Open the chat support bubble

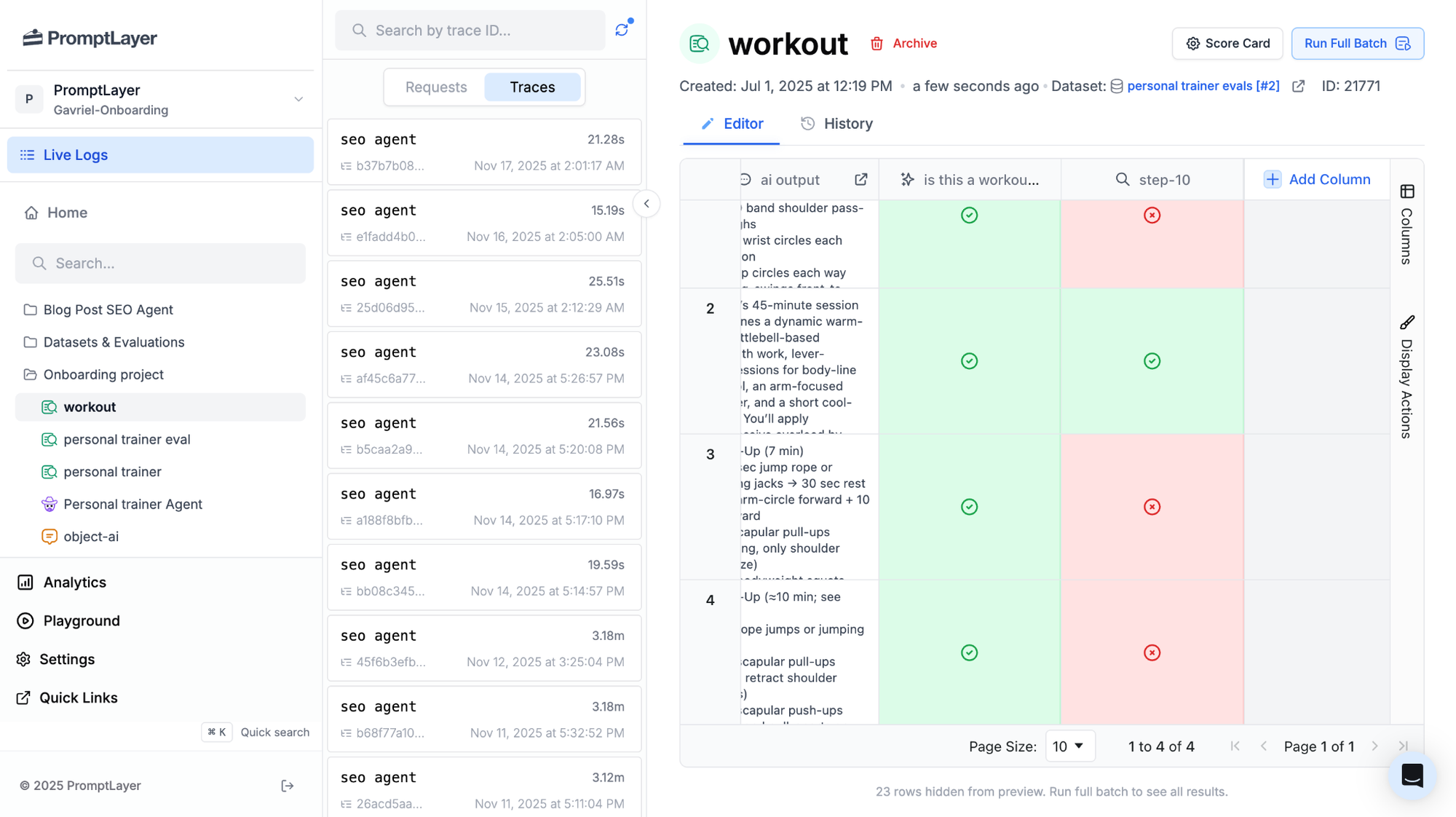point(1412,775)
